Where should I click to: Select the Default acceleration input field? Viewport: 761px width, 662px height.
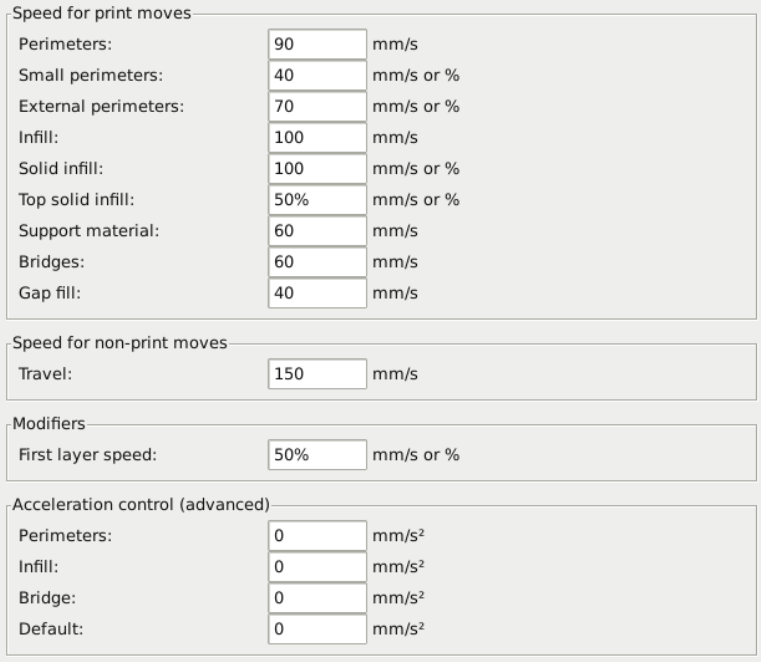point(318,628)
